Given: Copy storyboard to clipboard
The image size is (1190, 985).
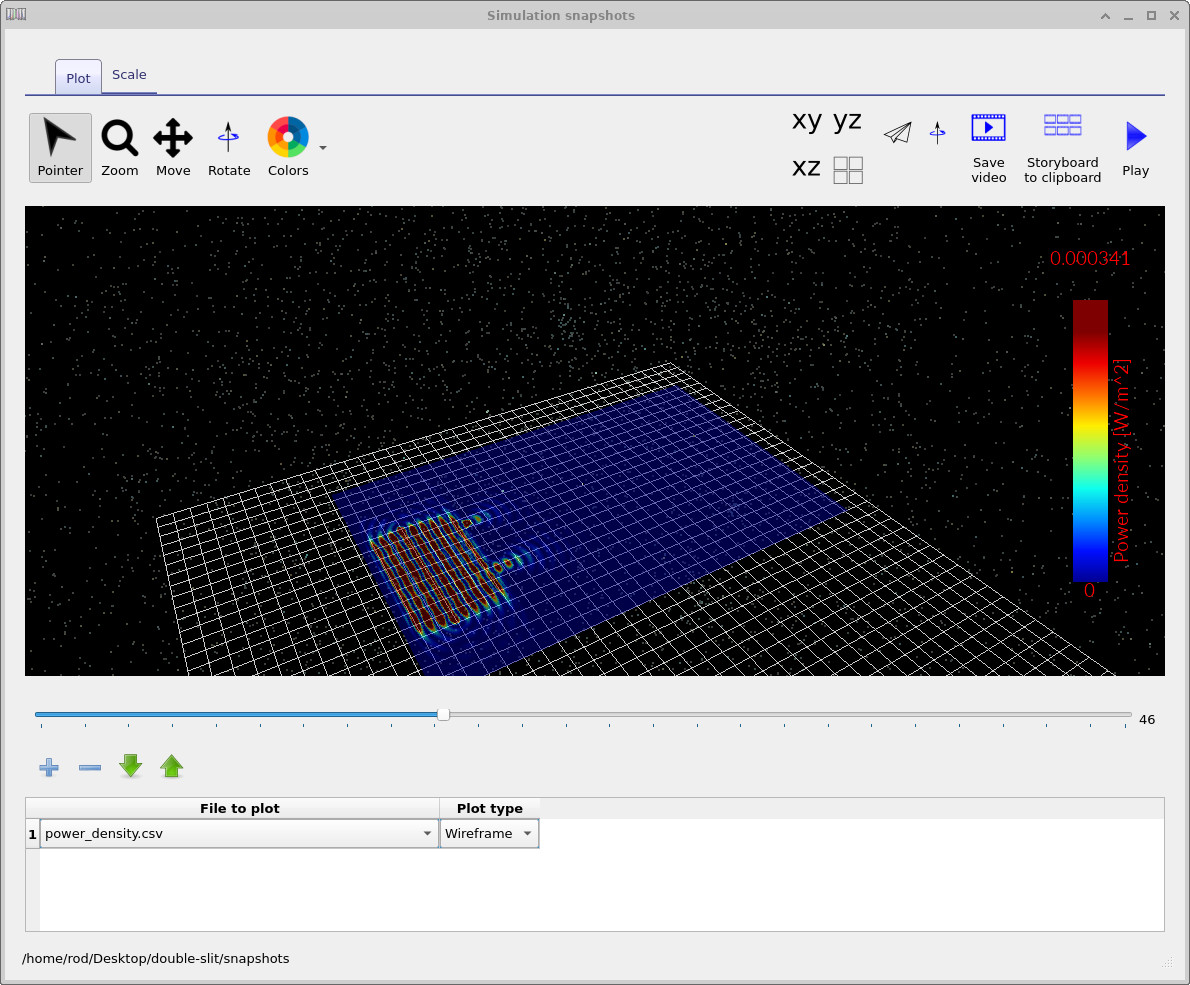Looking at the screenshot, I should point(1062,147).
